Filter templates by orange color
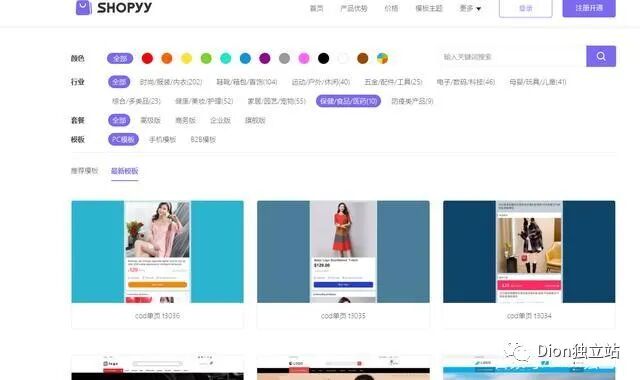Screen dimensions: 640x380 click(x=167, y=58)
